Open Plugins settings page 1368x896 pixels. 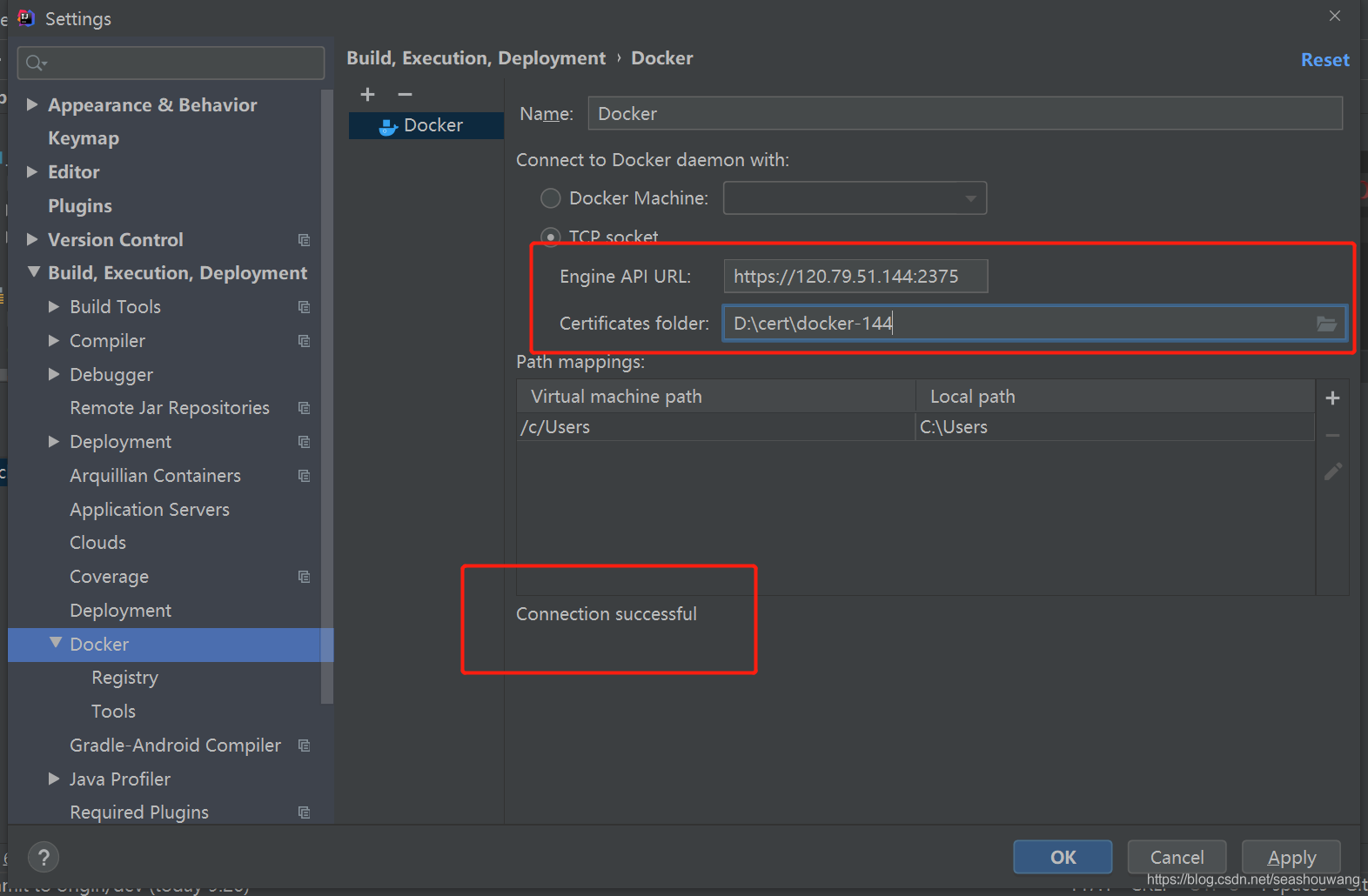80,206
